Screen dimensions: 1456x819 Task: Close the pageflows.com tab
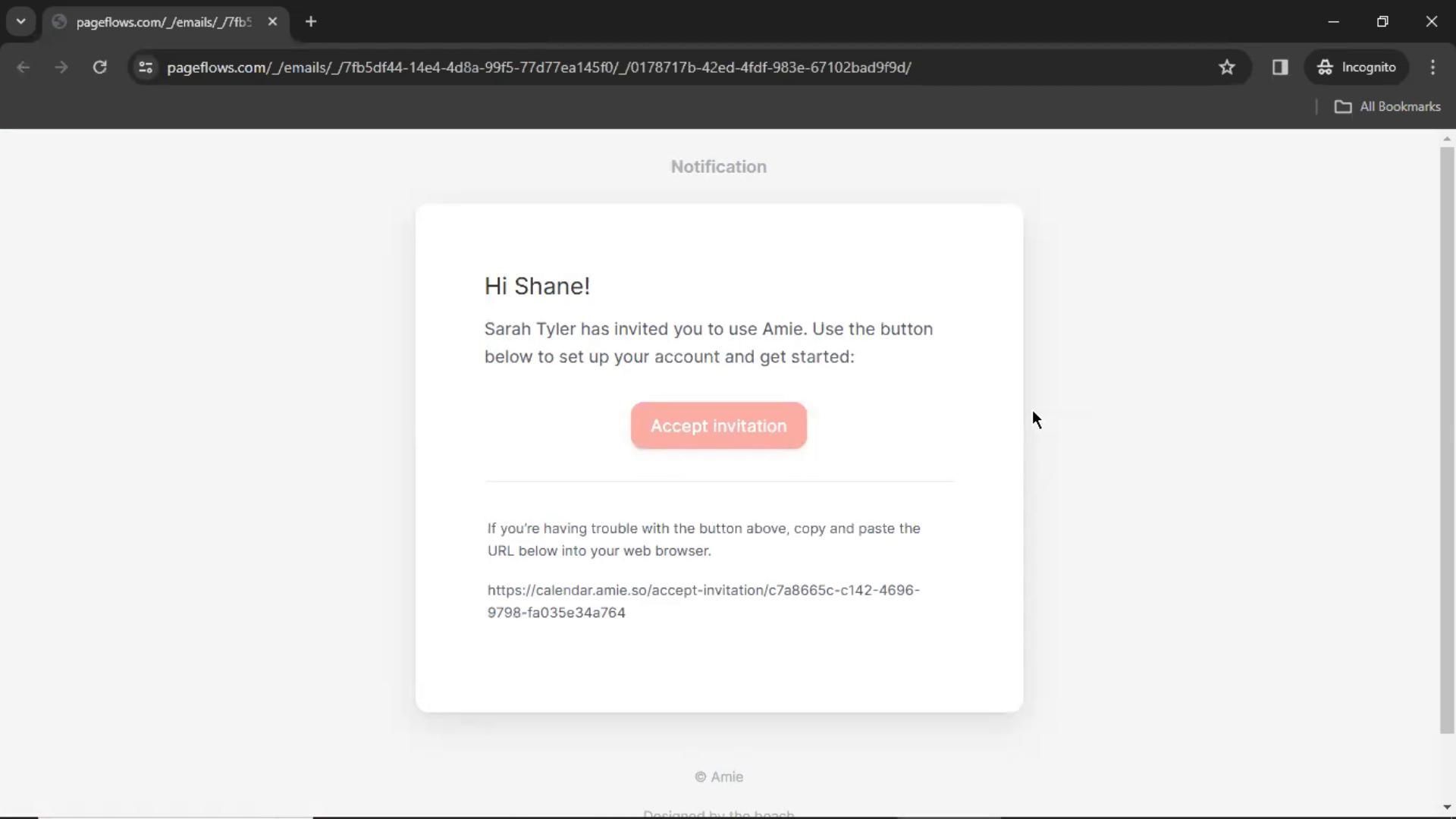coord(272,21)
